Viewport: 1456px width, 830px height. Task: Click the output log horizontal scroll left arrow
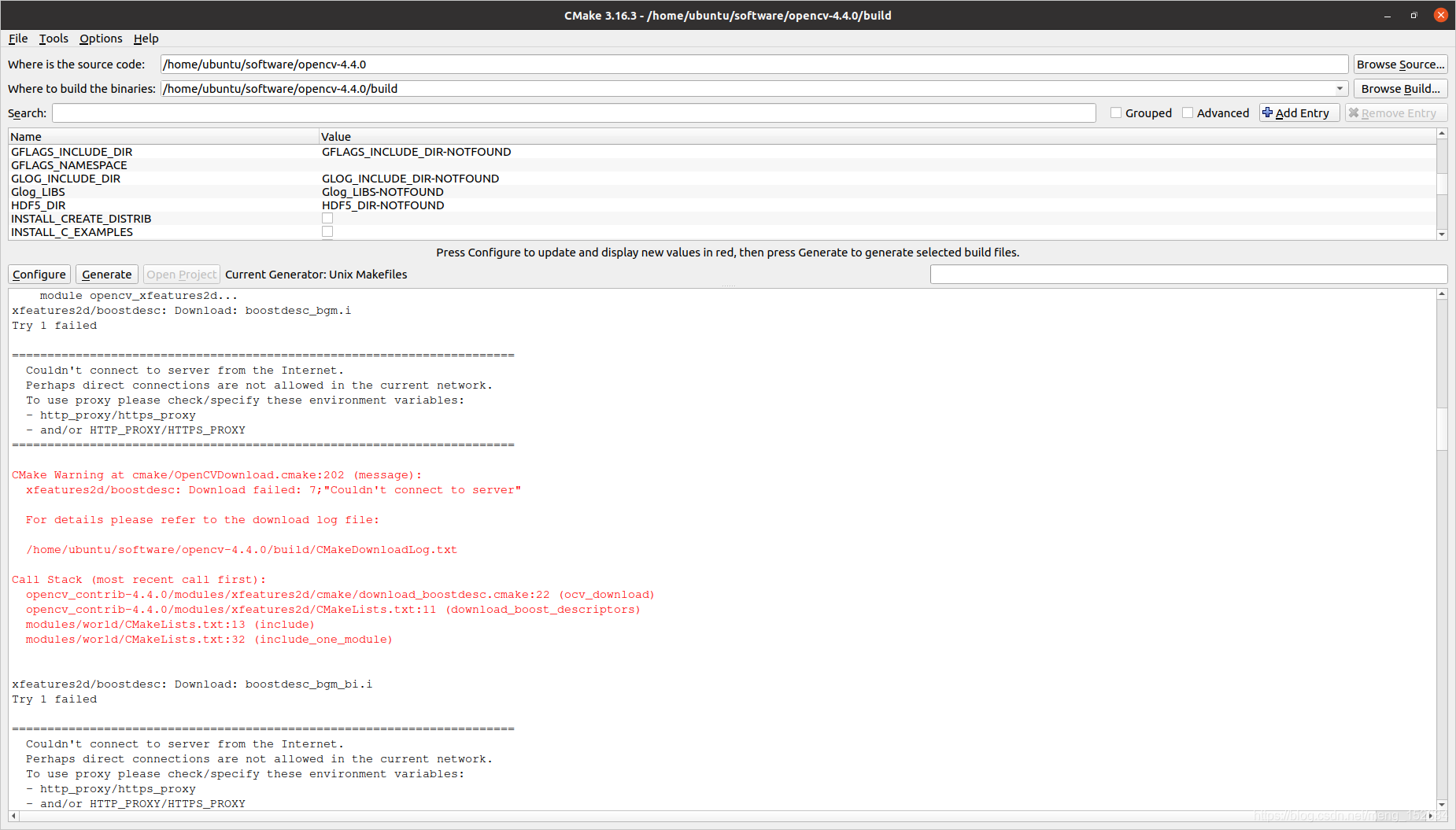click(13, 816)
